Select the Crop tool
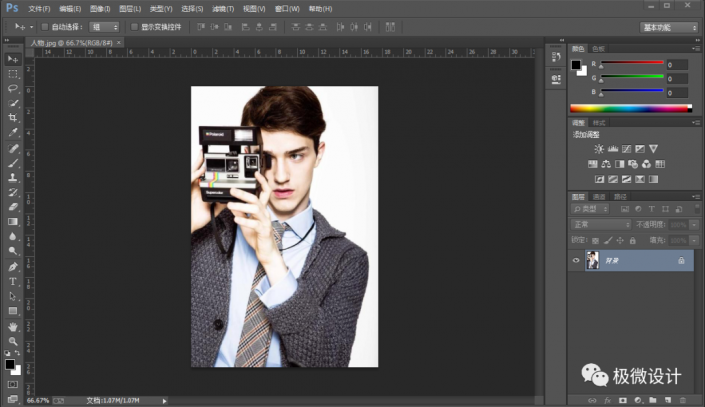The height and width of the screenshot is (407, 705). (13, 117)
